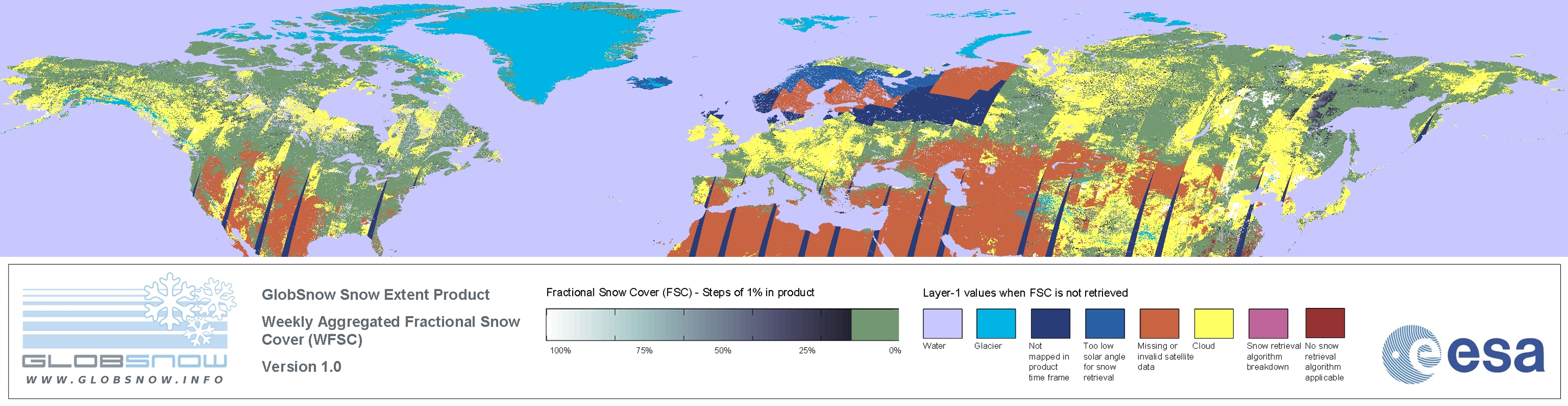This screenshot has width=1568, height=406.
Task: Click the green 0% segment of FSC colorbar
Action: [x=875, y=324]
